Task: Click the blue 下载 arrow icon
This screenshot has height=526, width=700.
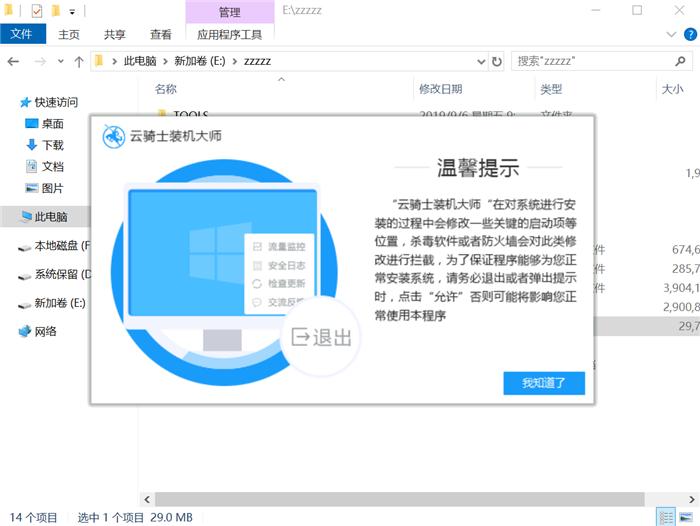Action: (x=32, y=145)
